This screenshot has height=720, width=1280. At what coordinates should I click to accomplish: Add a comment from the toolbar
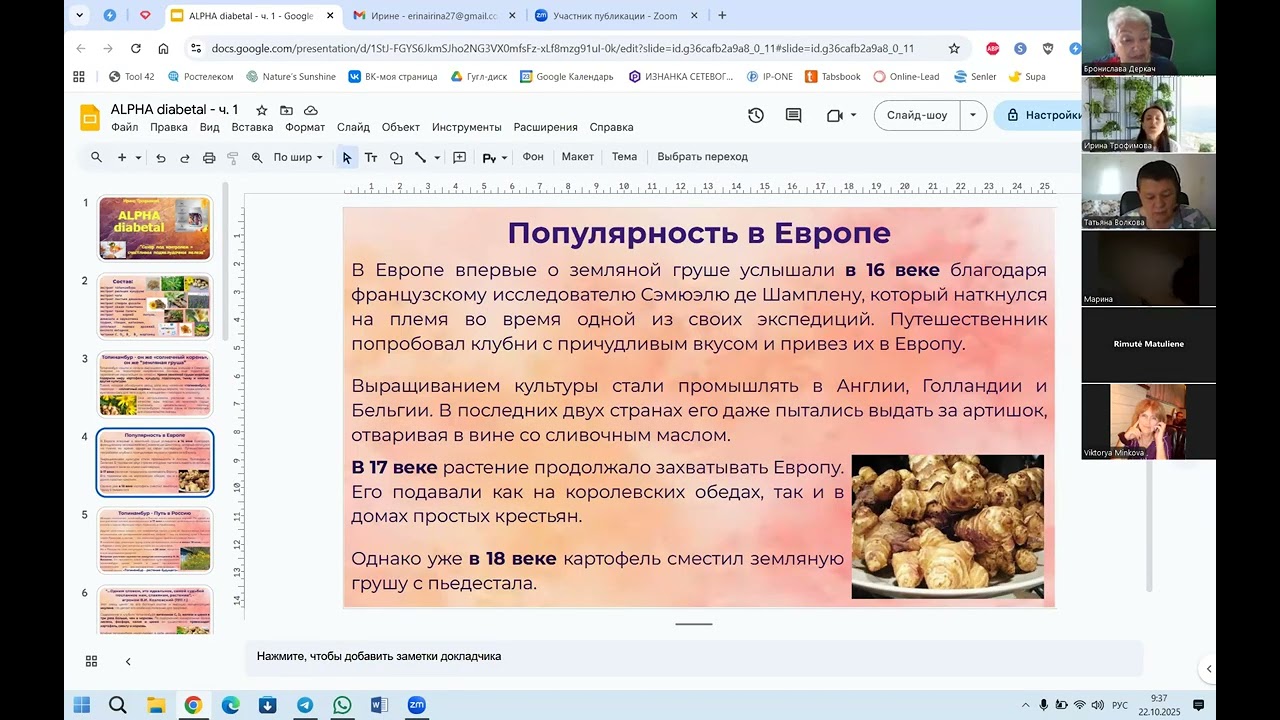click(460, 158)
